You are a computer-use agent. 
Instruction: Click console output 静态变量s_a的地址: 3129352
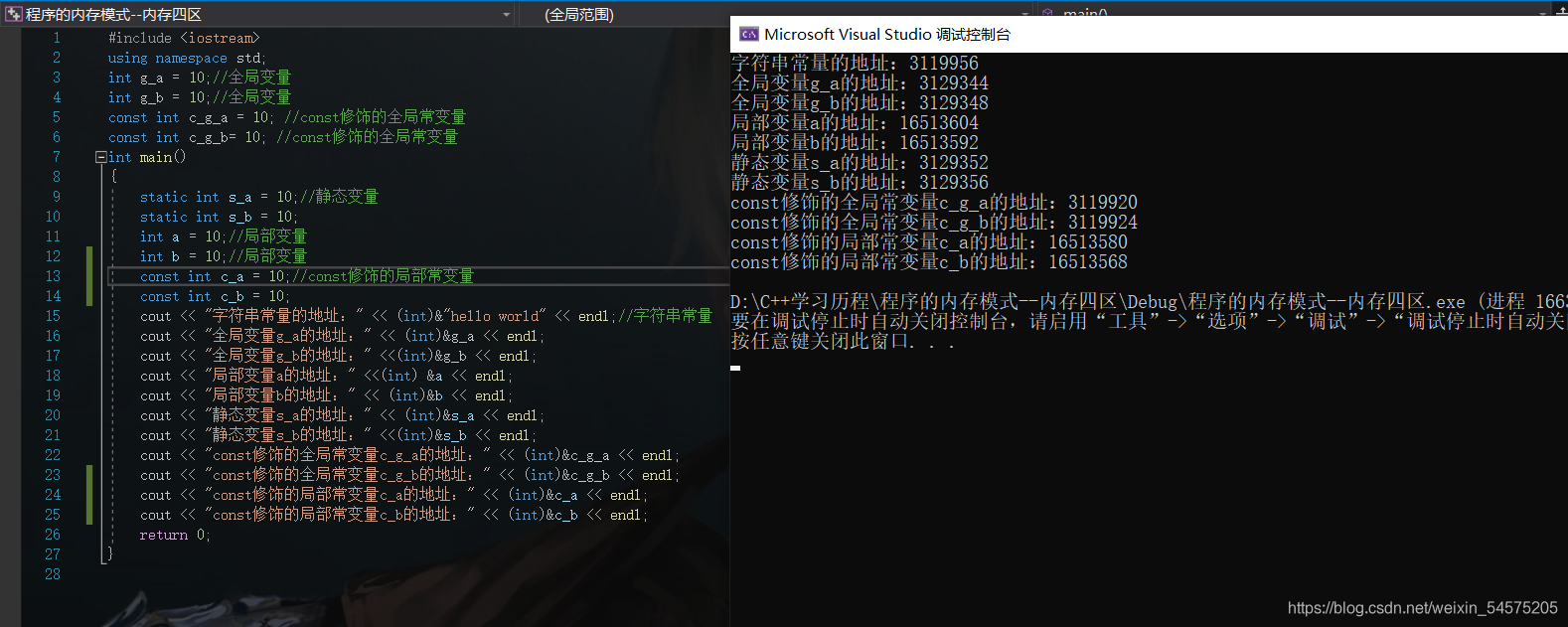860,162
